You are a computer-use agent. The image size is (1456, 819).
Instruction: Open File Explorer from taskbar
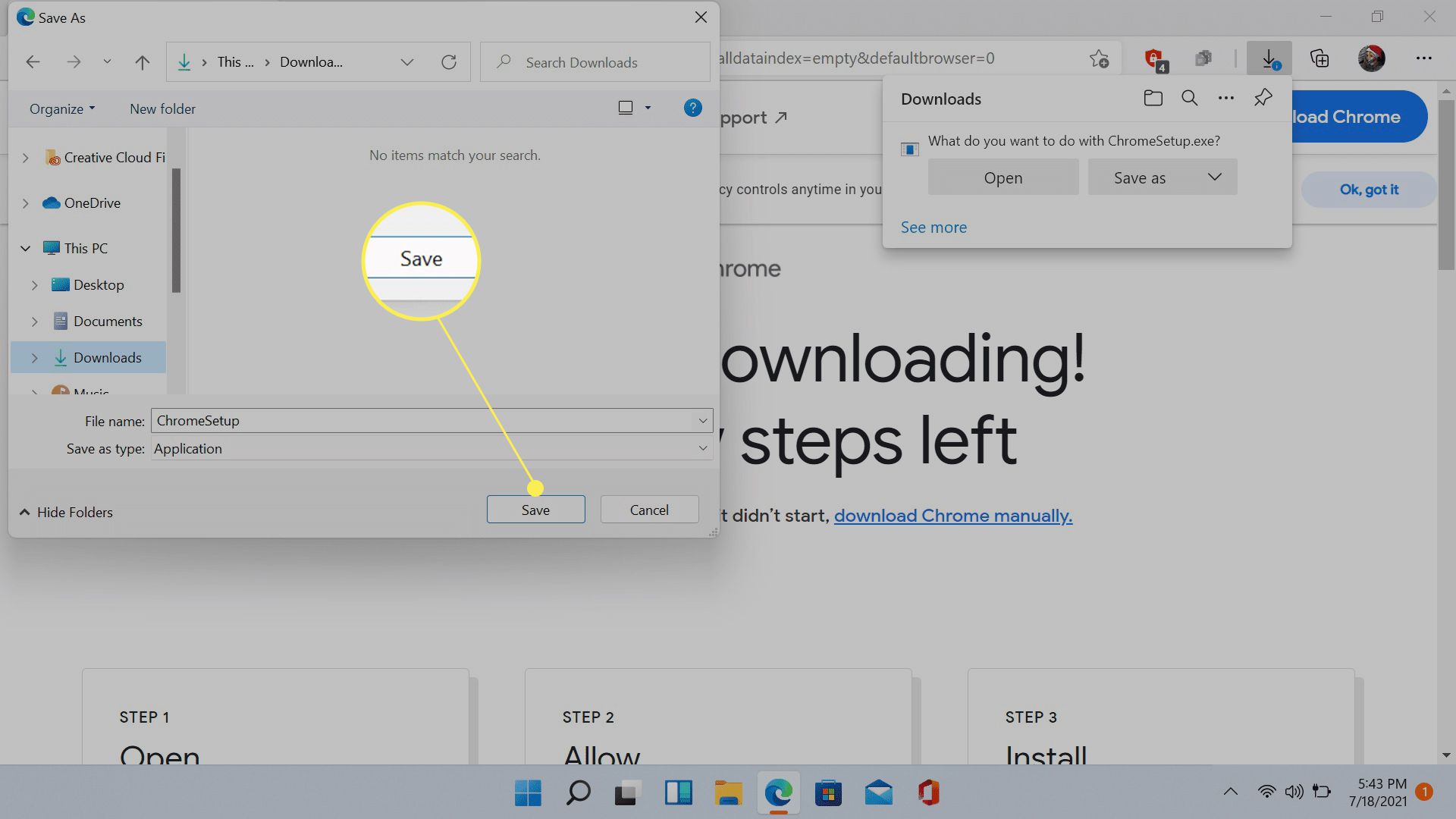coord(728,793)
